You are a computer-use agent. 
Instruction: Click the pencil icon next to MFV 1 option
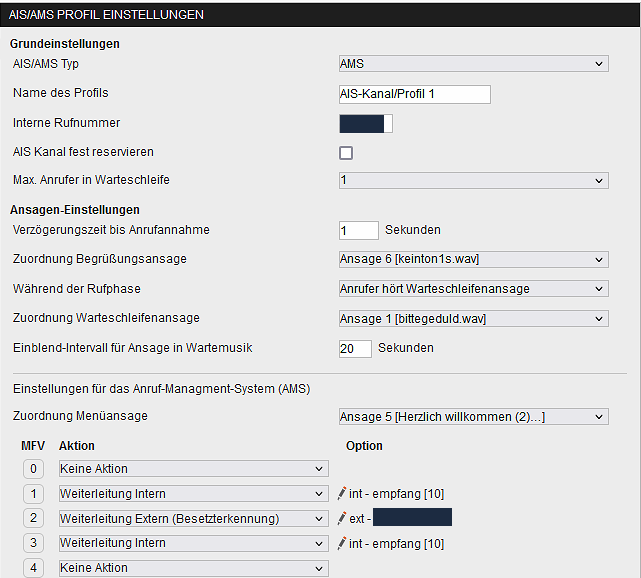(342, 493)
